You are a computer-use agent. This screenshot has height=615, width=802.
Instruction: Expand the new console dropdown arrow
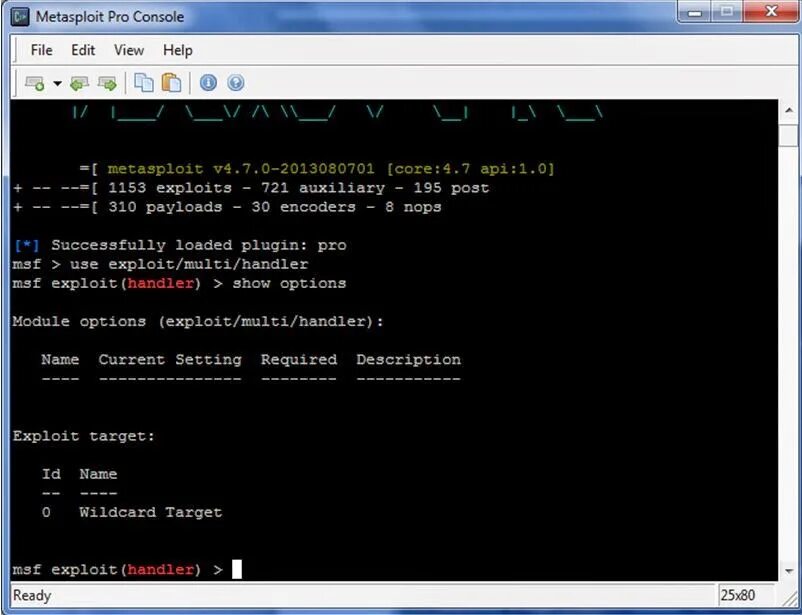57,83
